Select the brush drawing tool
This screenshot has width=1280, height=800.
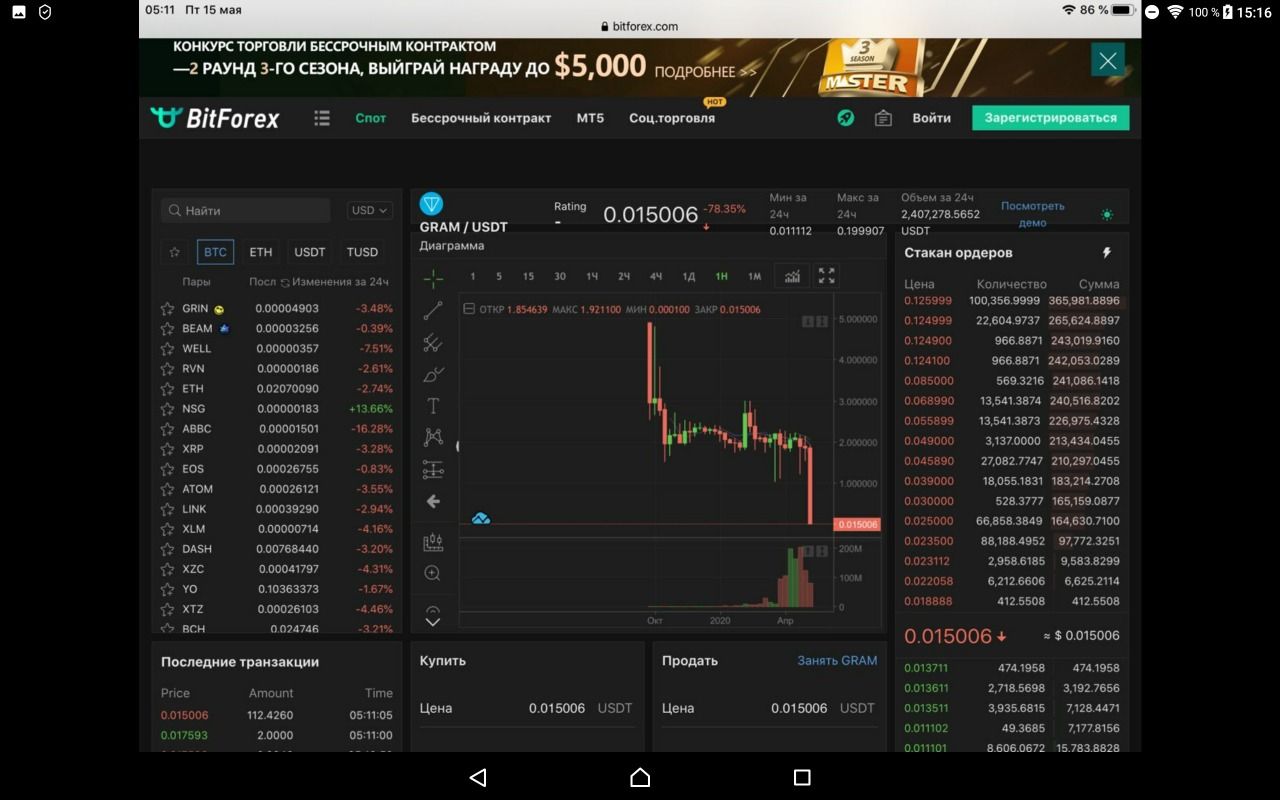pyautogui.click(x=433, y=374)
